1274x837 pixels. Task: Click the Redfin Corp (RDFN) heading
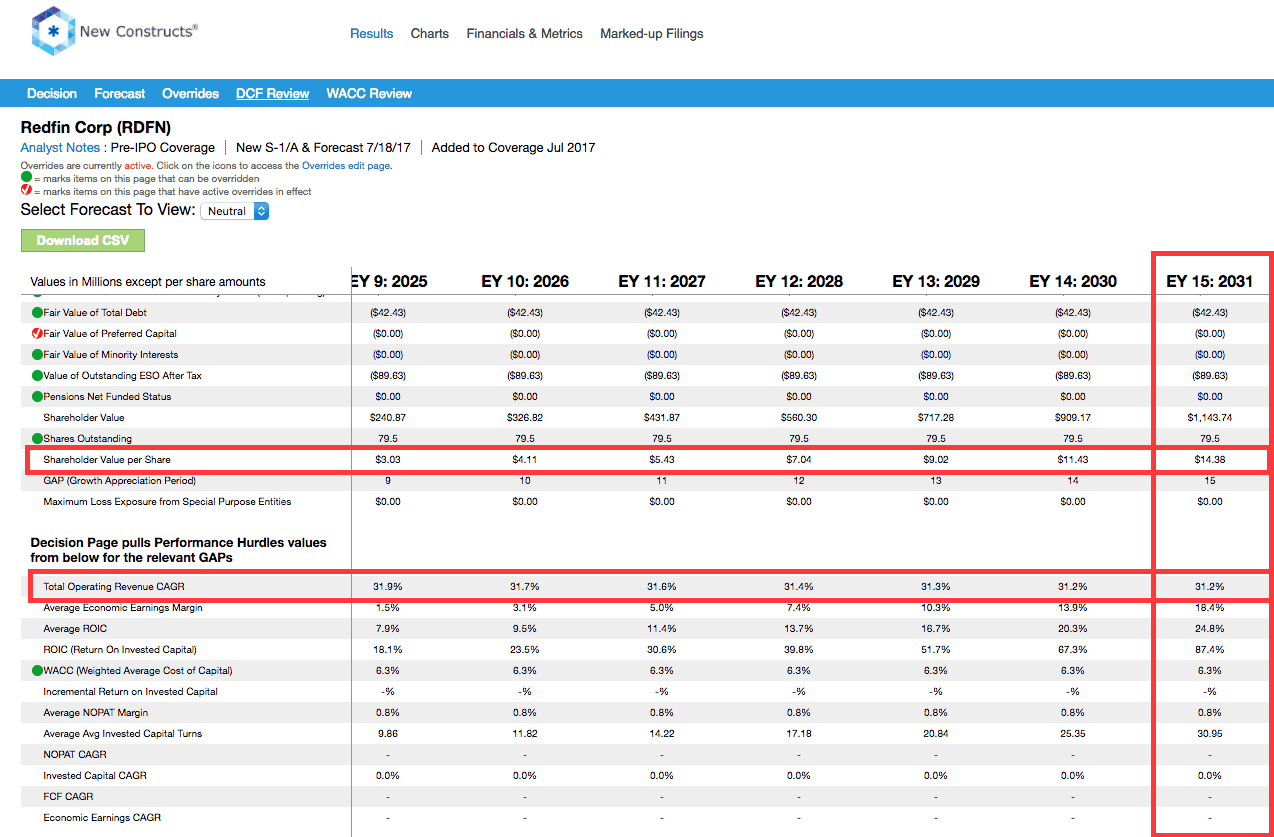[x=96, y=128]
